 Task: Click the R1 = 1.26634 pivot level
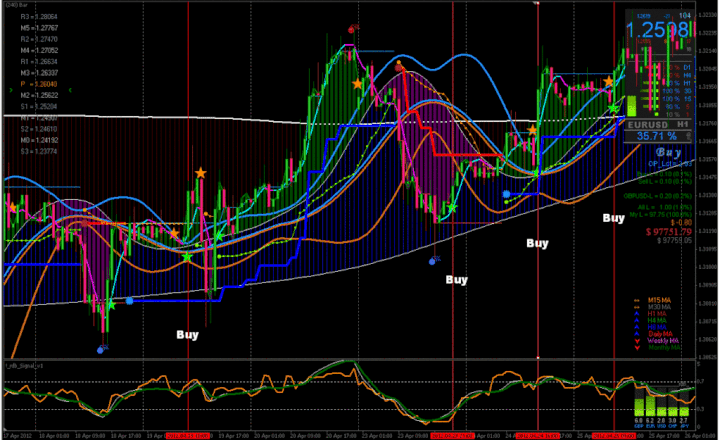point(39,62)
